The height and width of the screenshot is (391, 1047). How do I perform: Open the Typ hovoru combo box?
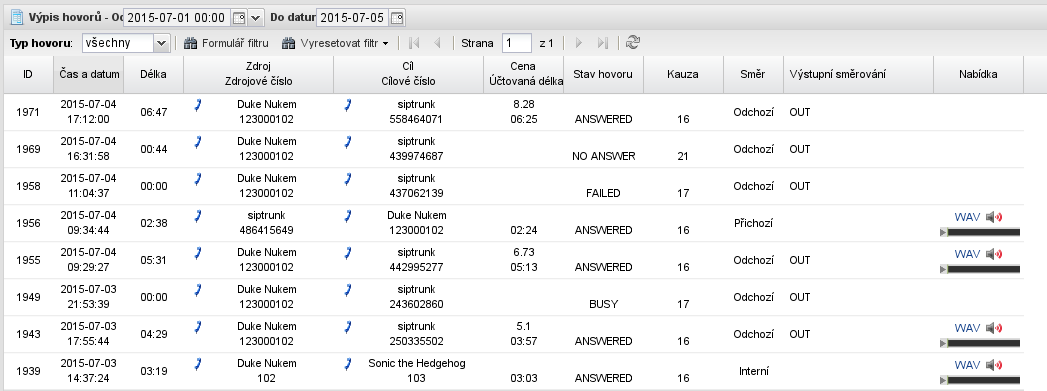(x=162, y=43)
